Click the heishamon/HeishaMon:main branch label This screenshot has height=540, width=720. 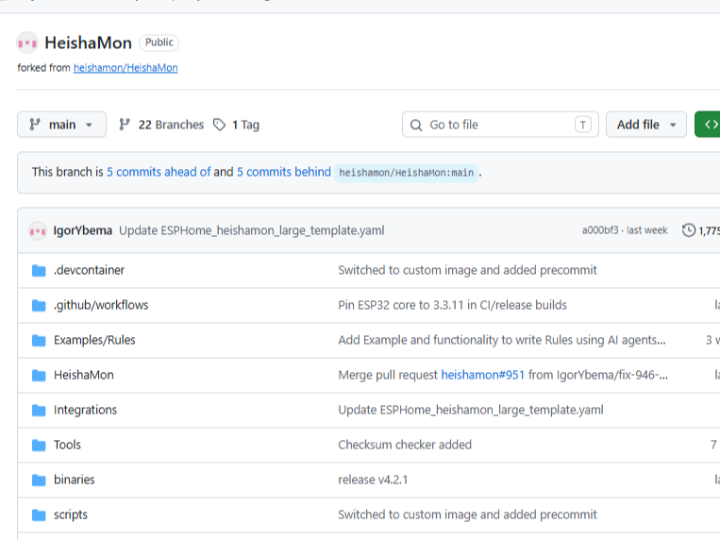click(406, 173)
